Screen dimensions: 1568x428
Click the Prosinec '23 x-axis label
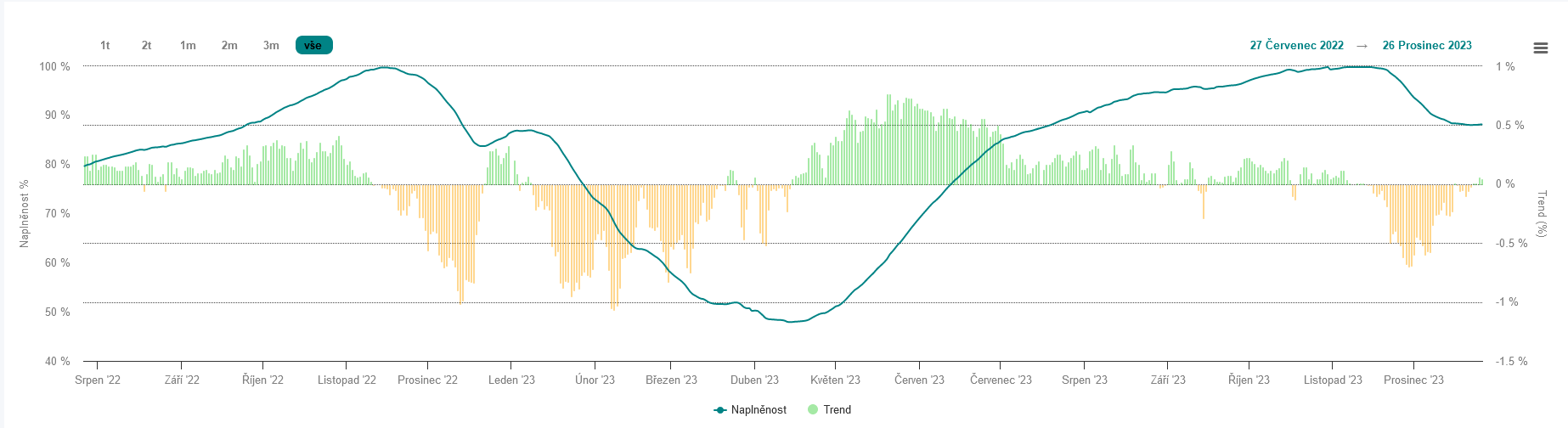pyautogui.click(x=1413, y=380)
